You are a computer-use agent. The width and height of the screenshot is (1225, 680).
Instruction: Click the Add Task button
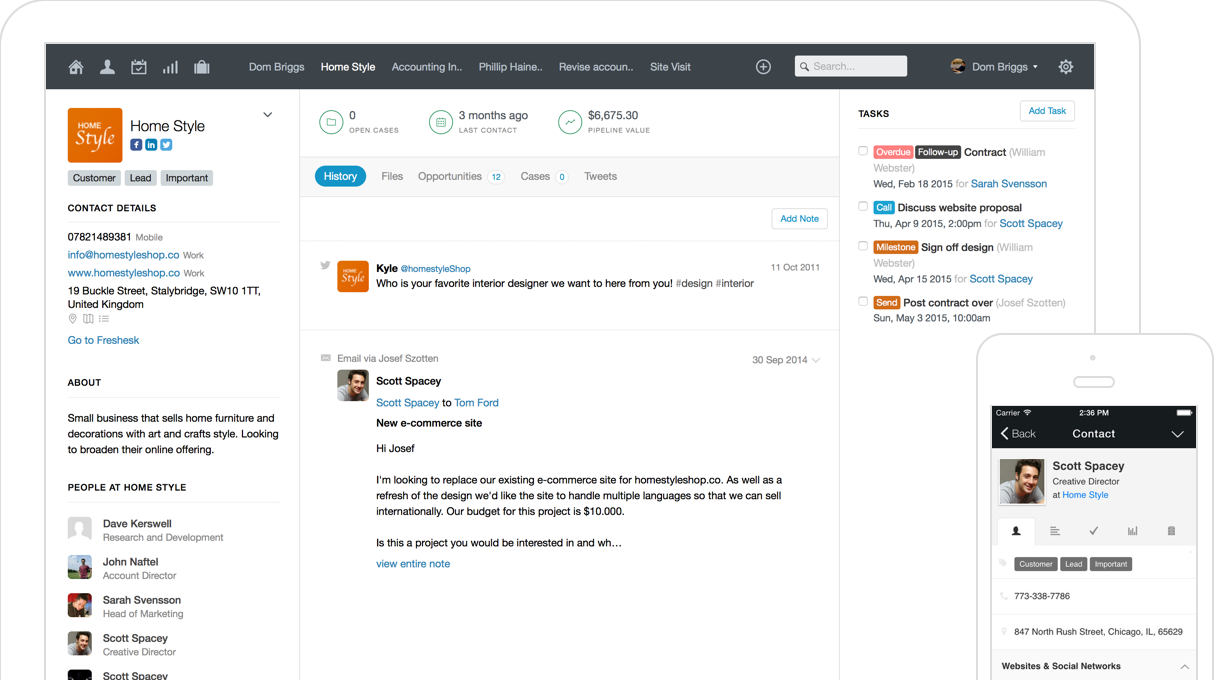(x=1047, y=111)
